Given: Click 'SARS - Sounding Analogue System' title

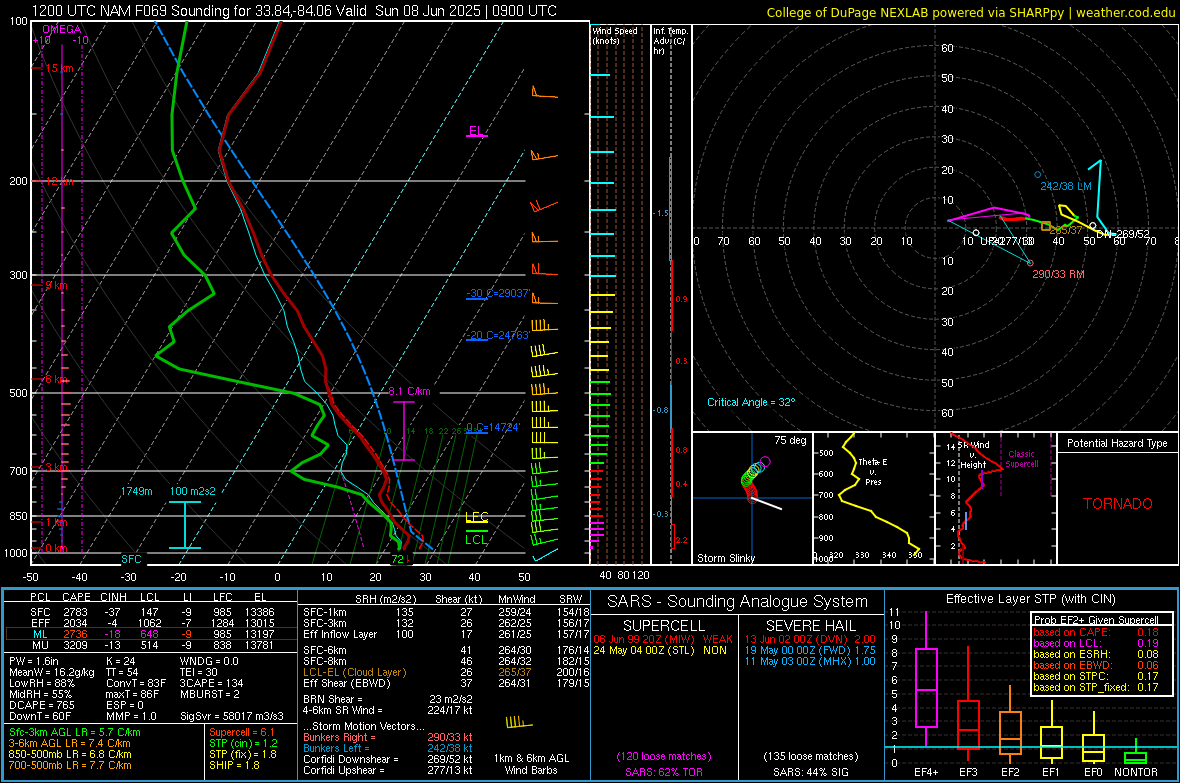Looking at the screenshot, I should tap(736, 602).
